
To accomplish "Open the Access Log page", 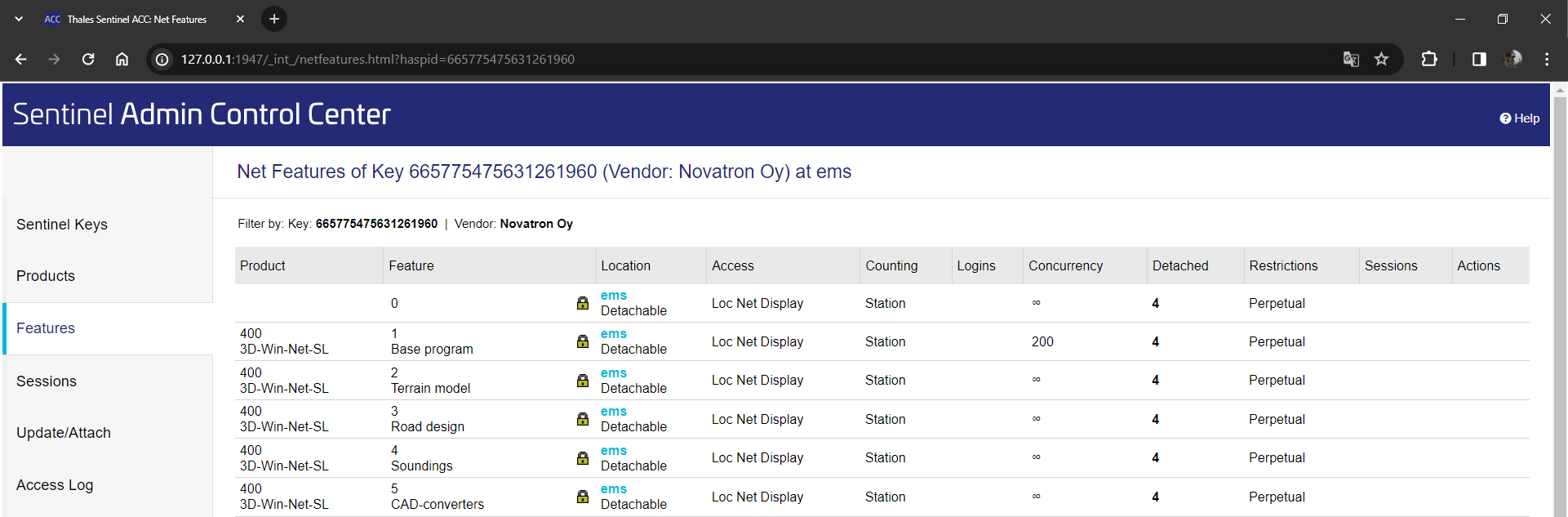I will [x=55, y=485].
